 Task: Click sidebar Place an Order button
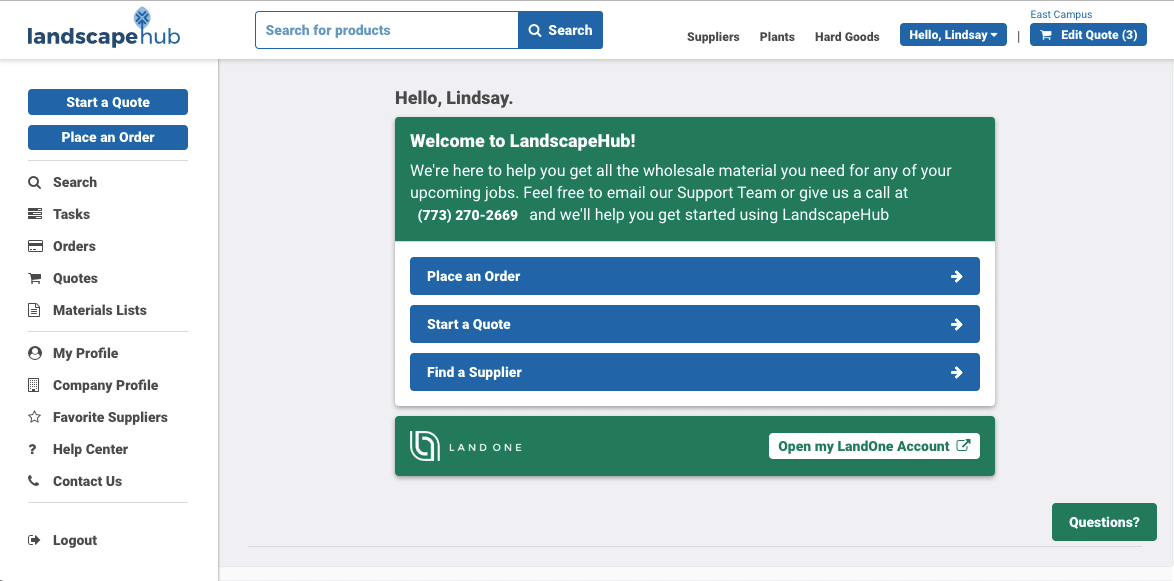coord(108,137)
